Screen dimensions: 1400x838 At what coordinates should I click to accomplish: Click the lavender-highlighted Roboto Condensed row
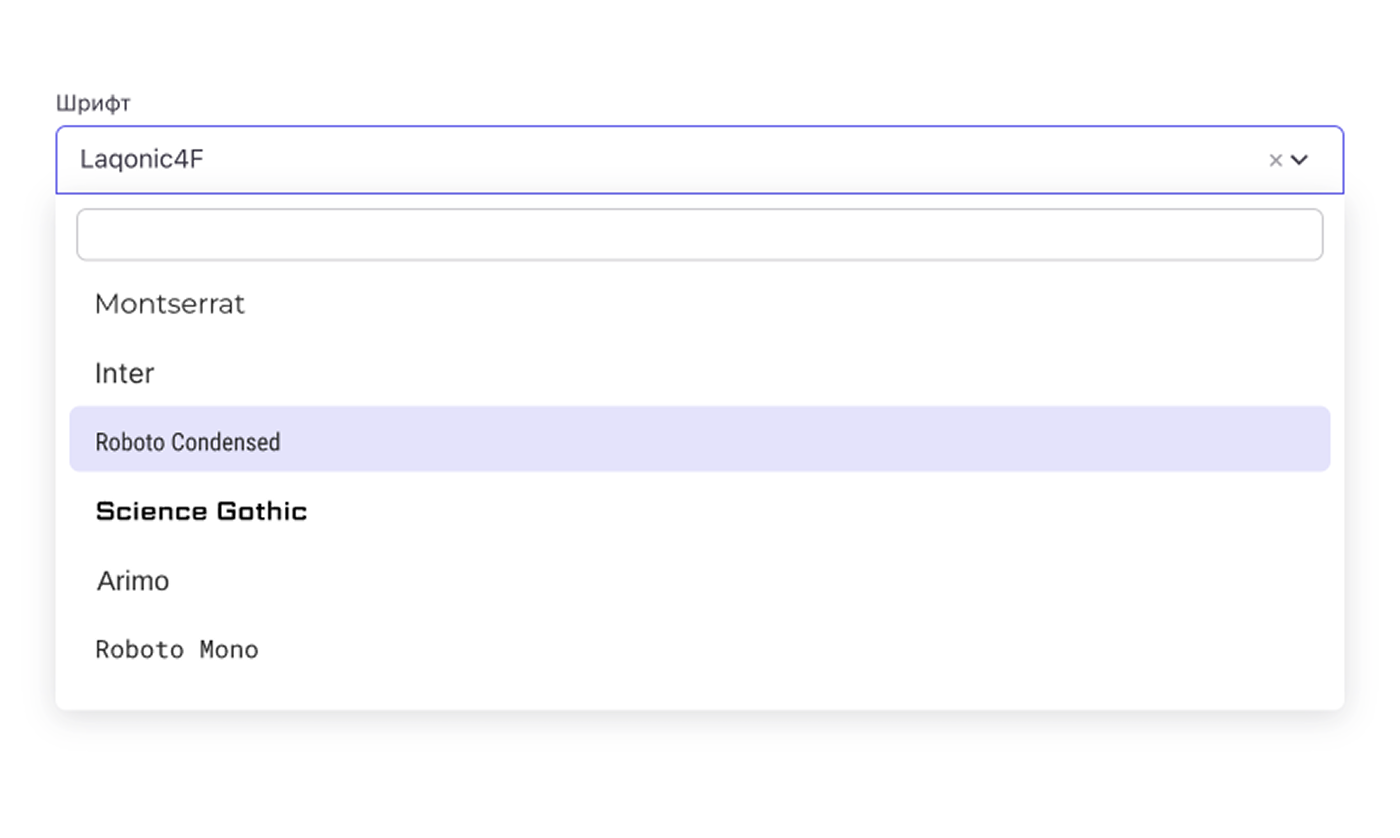pyautogui.click(x=699, y=439)
